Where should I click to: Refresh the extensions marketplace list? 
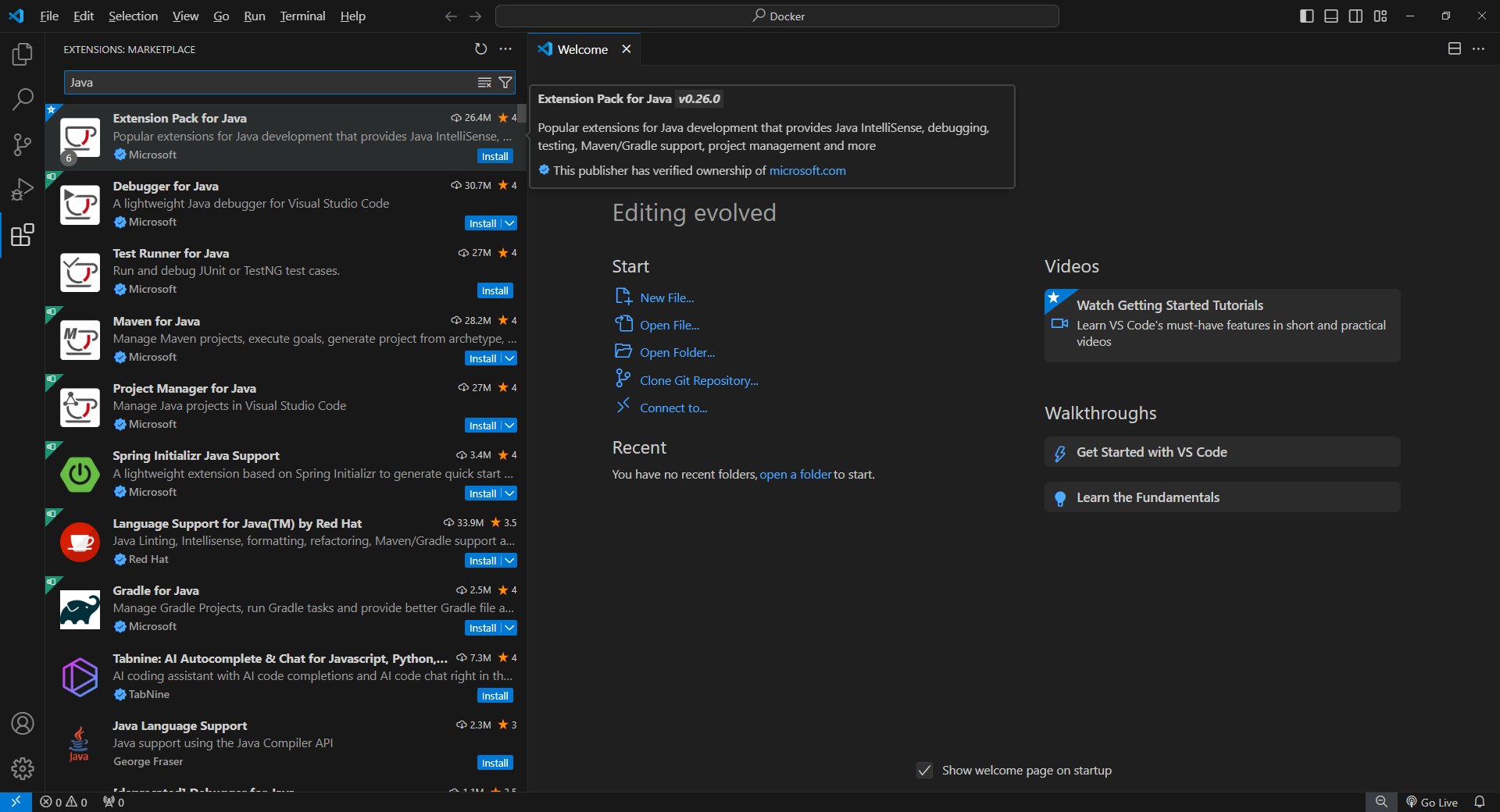[x=481, y=48]
